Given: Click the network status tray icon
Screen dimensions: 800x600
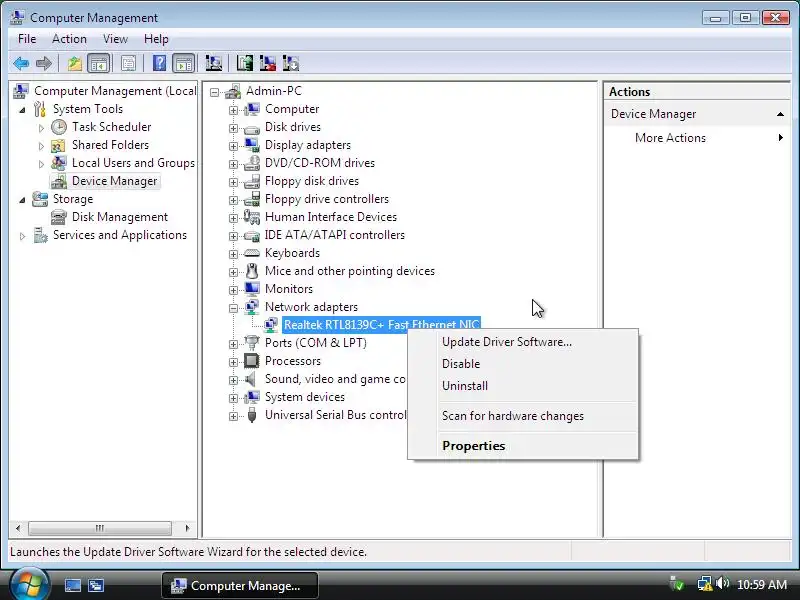Looking at the screenshot, I should [x=705, y=583].
